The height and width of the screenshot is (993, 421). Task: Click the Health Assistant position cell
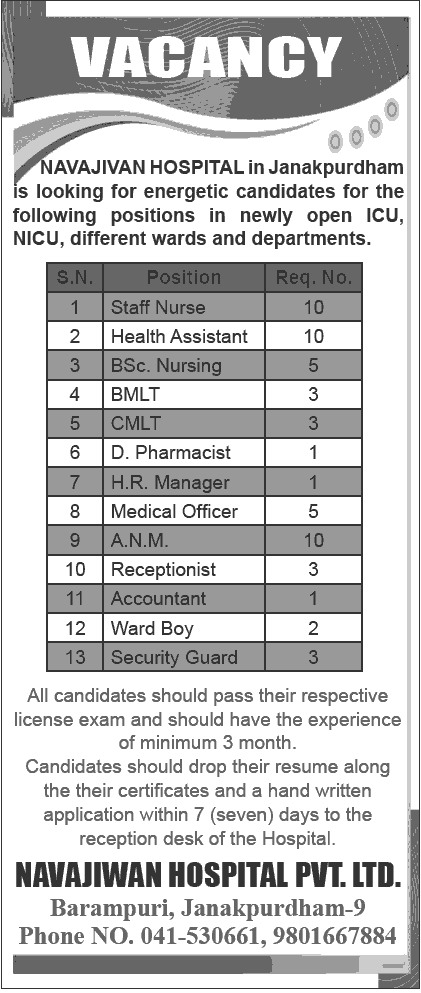184,336
